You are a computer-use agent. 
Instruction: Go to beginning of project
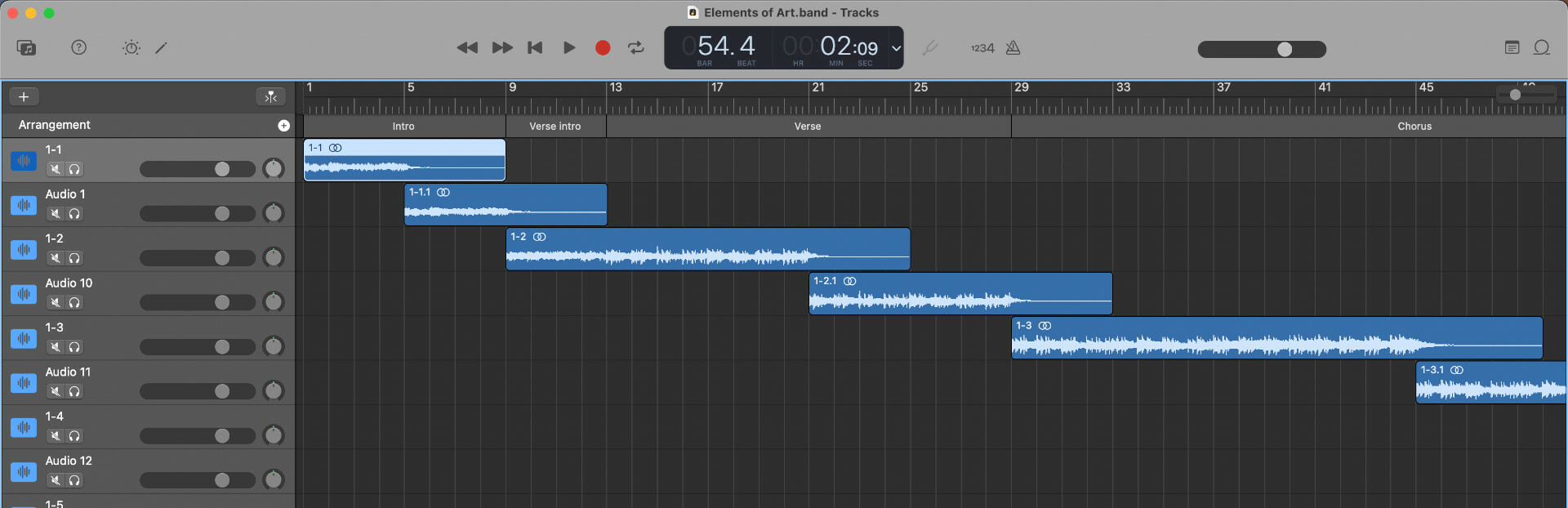point(535,48)
